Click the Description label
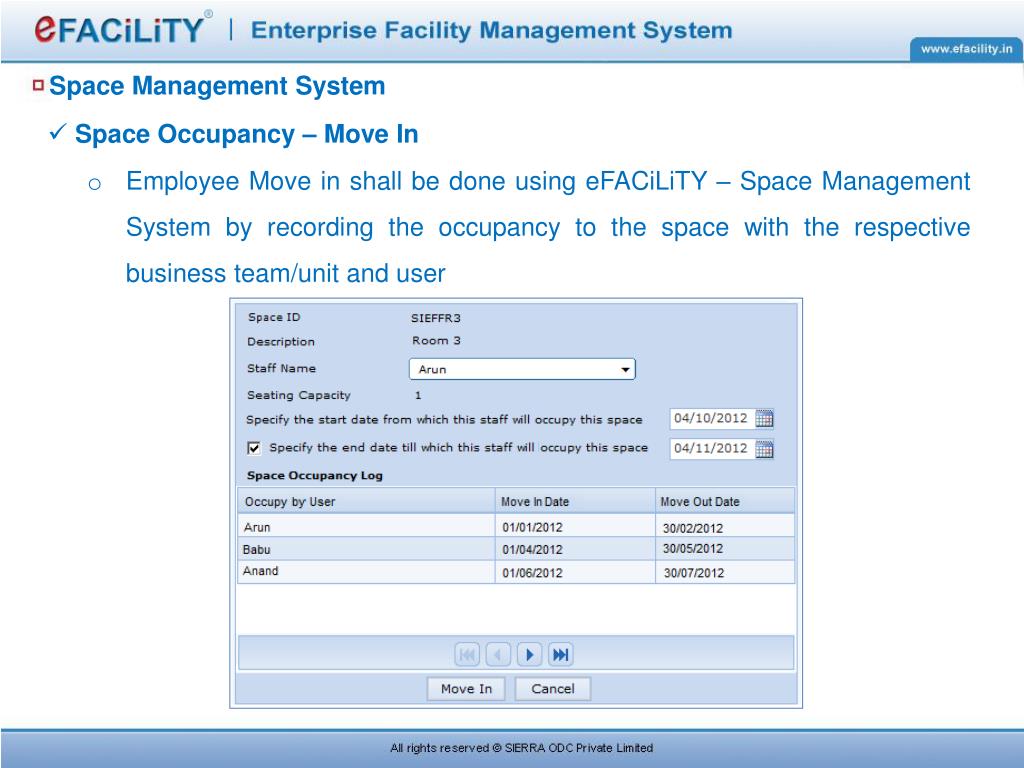Image resolution: width=1024 pixels, height=768 pixels. [x=281, y=342]
